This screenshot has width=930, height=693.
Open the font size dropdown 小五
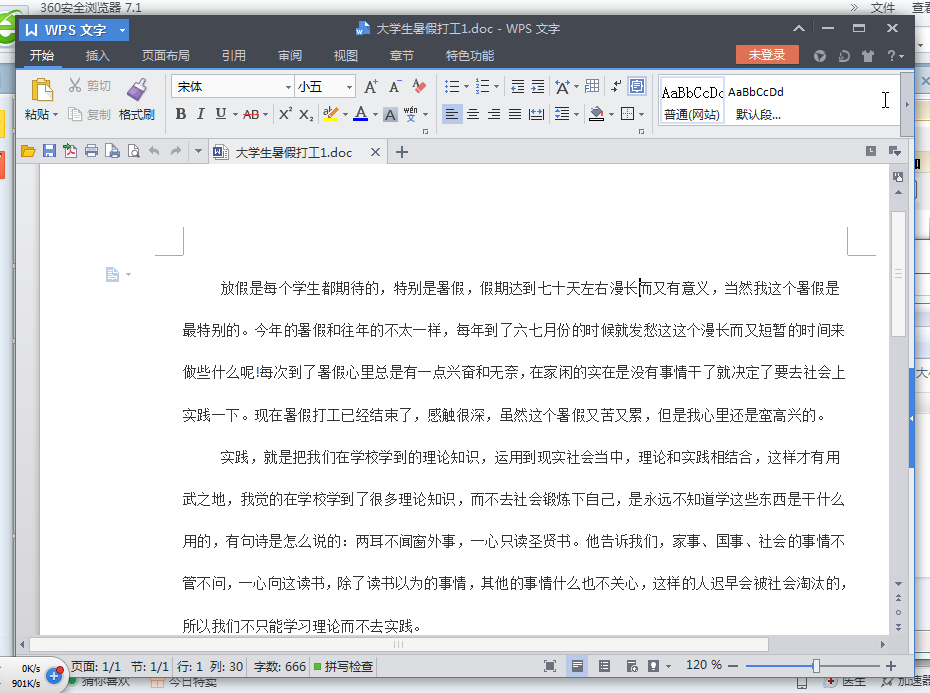(x=349, y=87)
